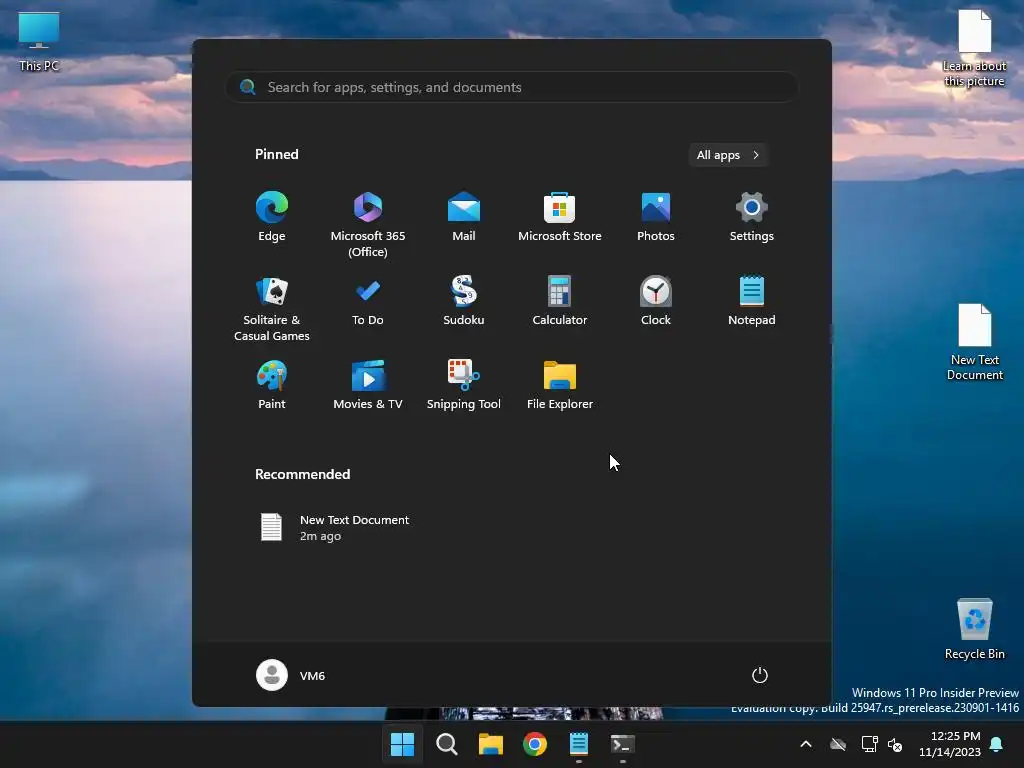Click the Windows Start button on taskbar

[x=402, y=744]
